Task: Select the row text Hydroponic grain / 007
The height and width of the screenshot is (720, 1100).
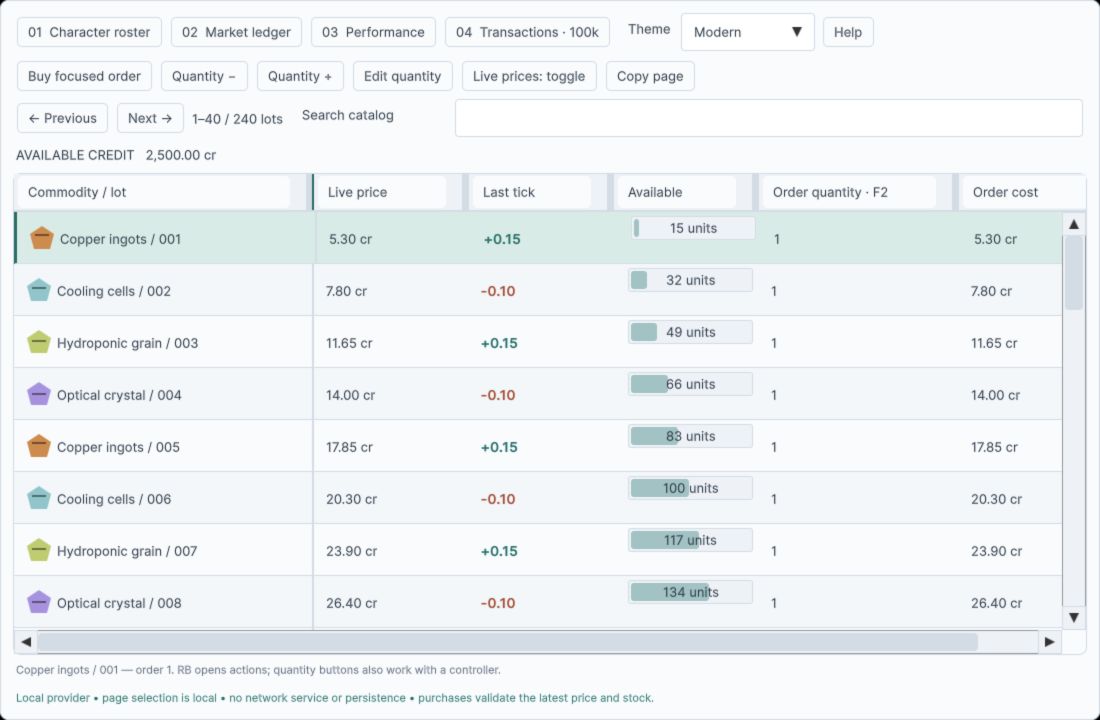Action: [x=127, y=551]
